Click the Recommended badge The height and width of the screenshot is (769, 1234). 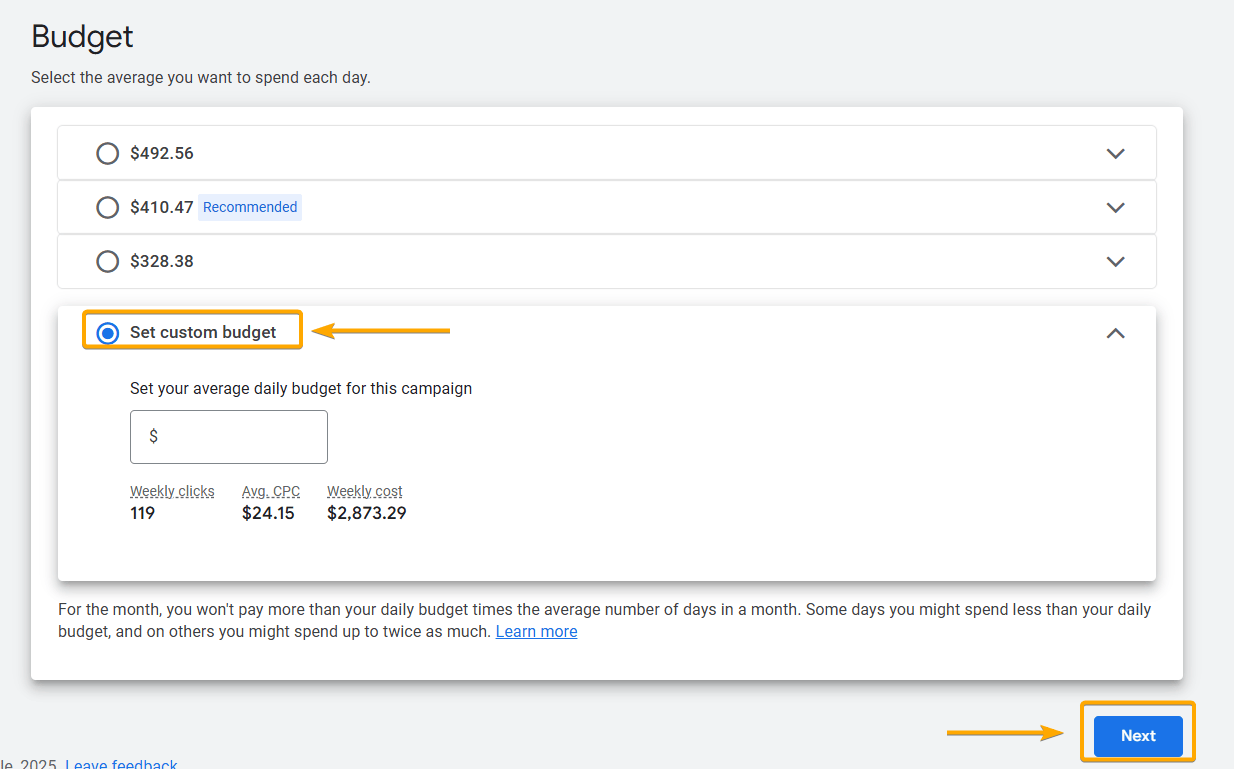click(x=250, y=207)
